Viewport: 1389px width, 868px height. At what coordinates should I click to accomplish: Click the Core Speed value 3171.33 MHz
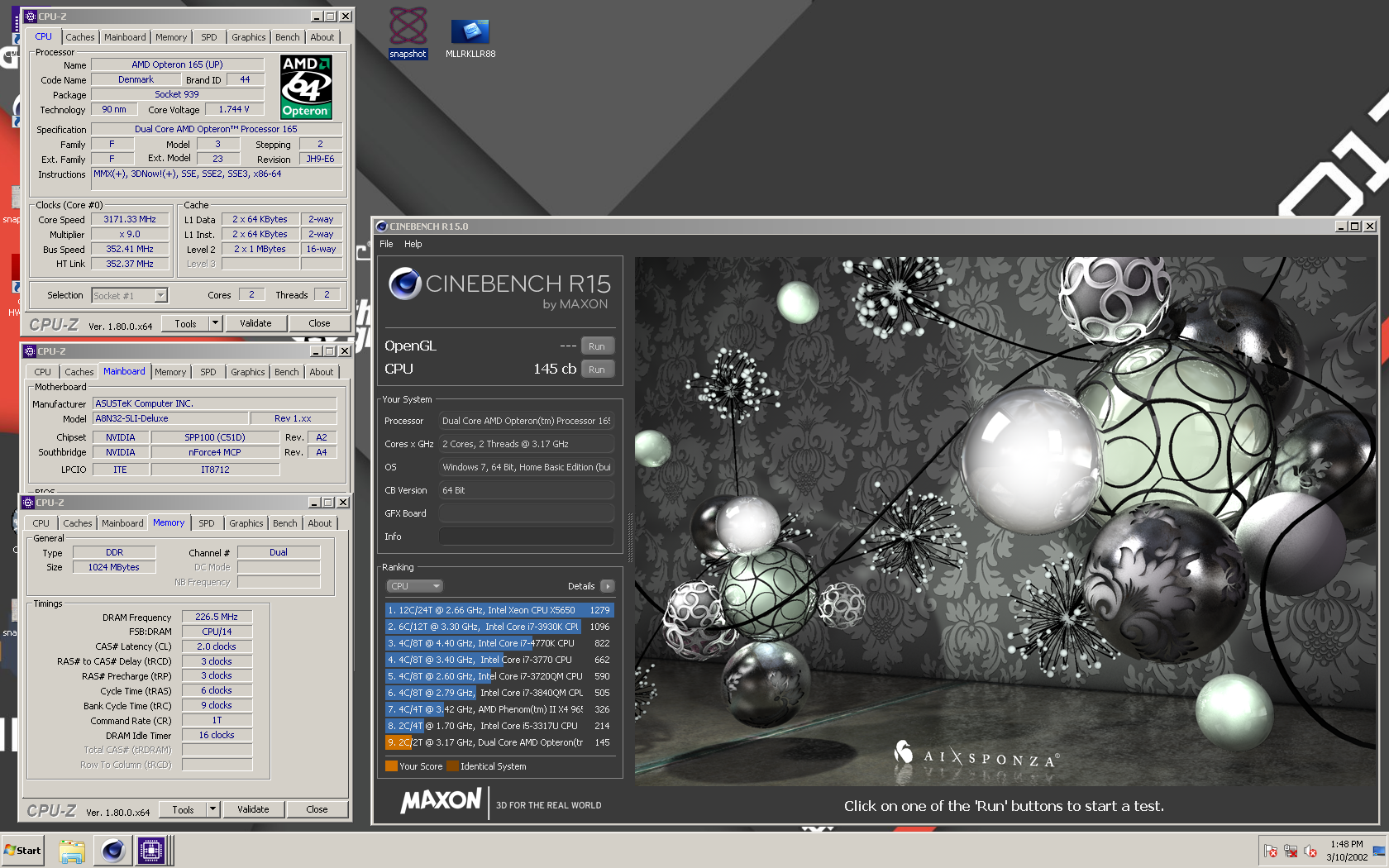130,220
